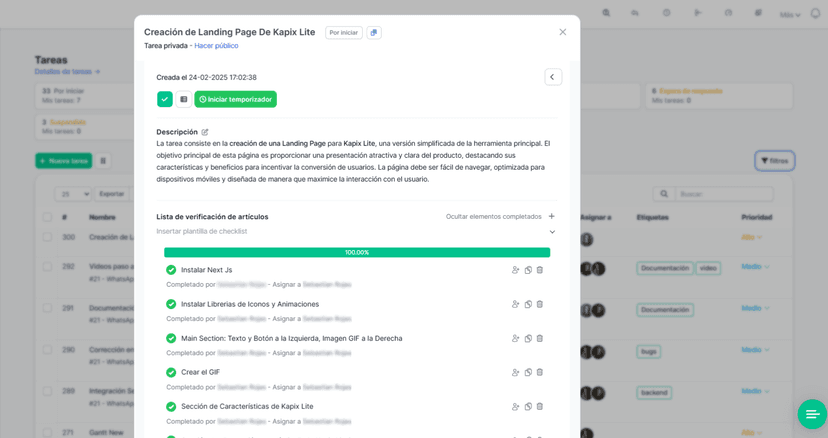This screenshot has height=438, width=828.
Task: Delete the Sección de Características item
Action: point(540,407)
